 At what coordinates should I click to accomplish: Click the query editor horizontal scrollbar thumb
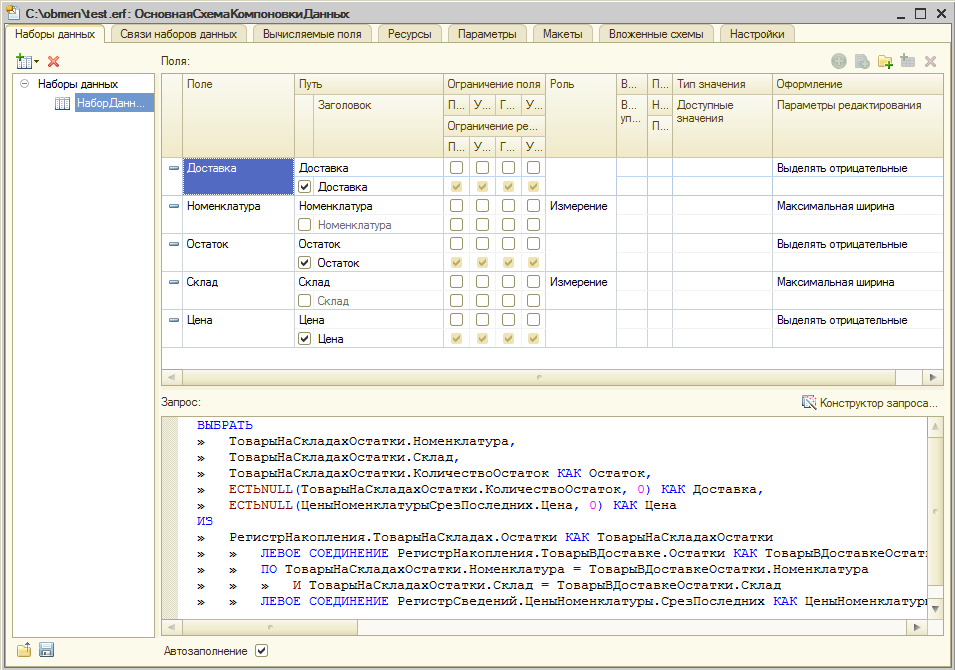point(270,627)
